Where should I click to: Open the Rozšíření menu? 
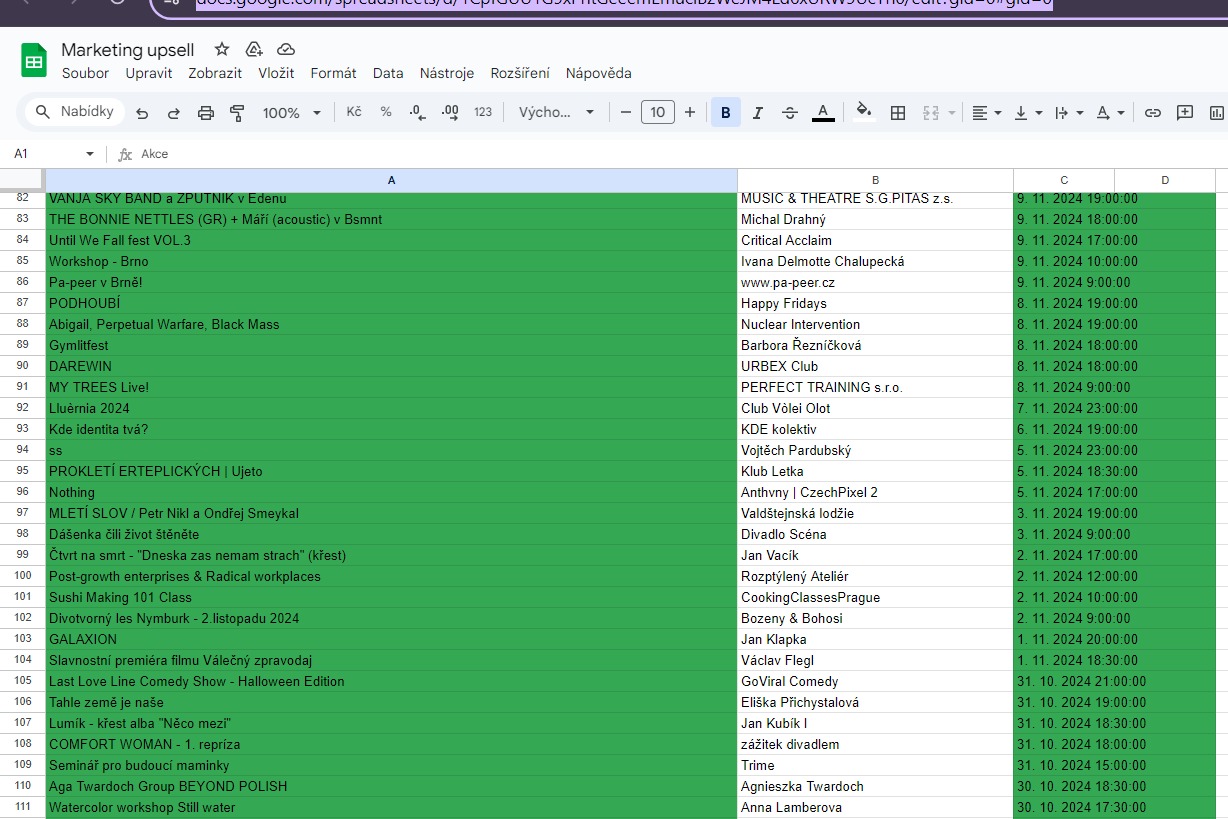coord(520,73)
